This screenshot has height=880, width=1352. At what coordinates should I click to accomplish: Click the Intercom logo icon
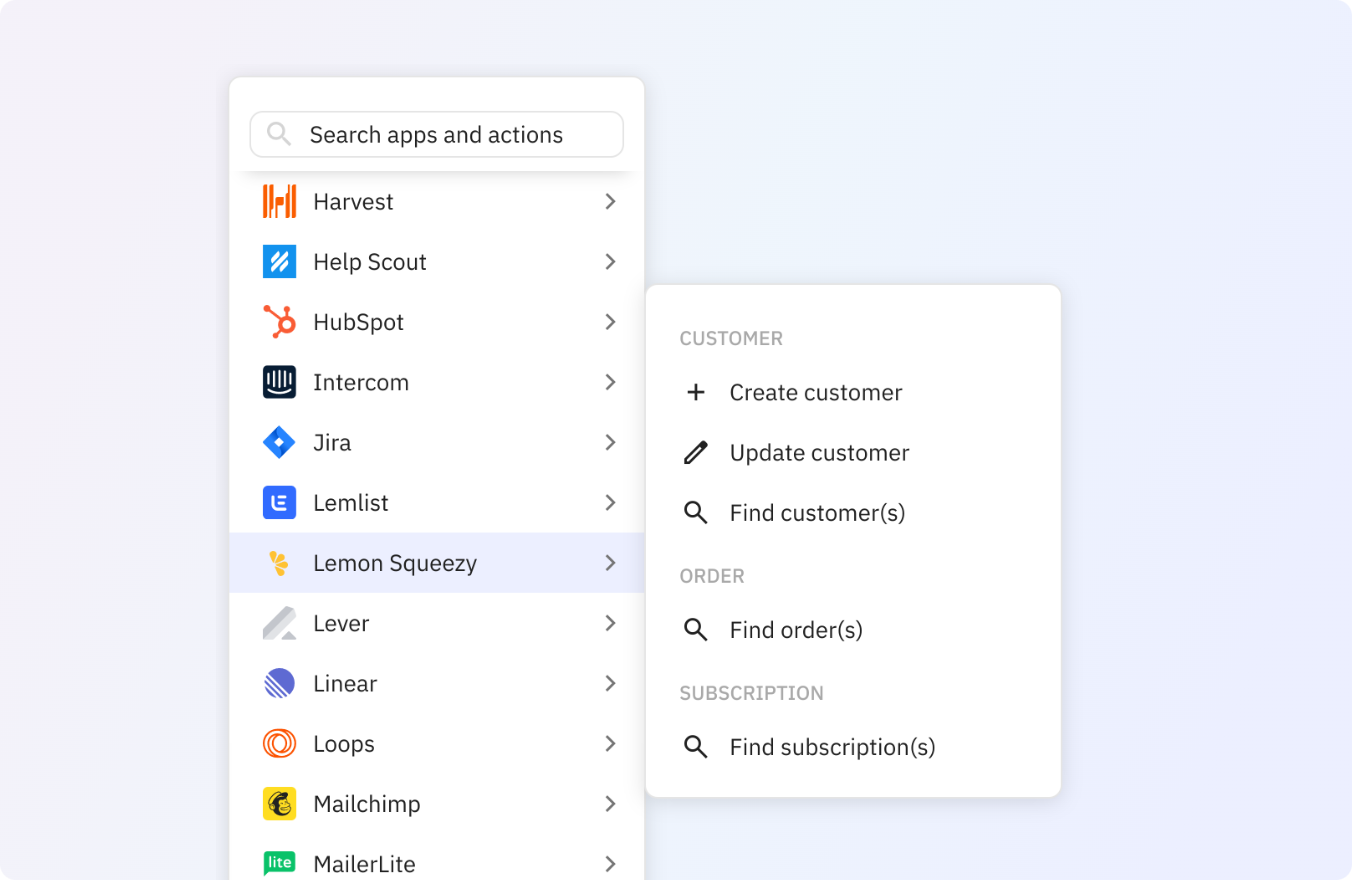[x=279, y=382]
